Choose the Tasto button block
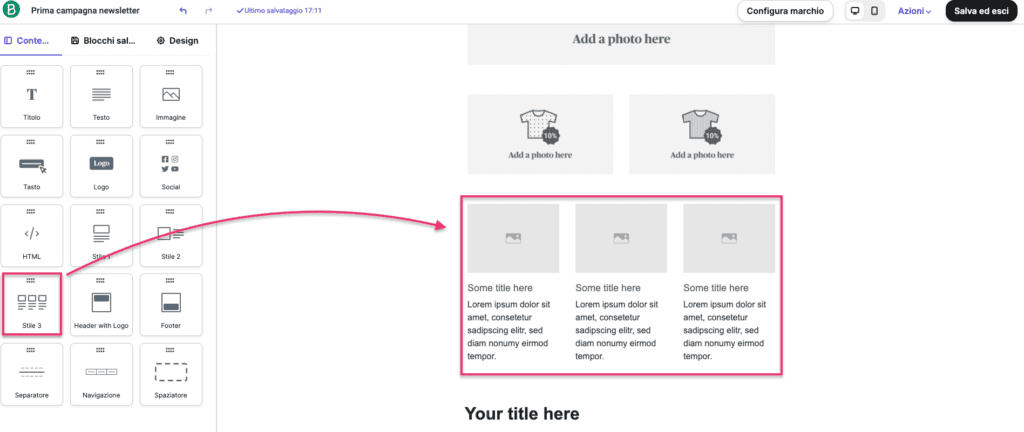 [x=32, y=166]
